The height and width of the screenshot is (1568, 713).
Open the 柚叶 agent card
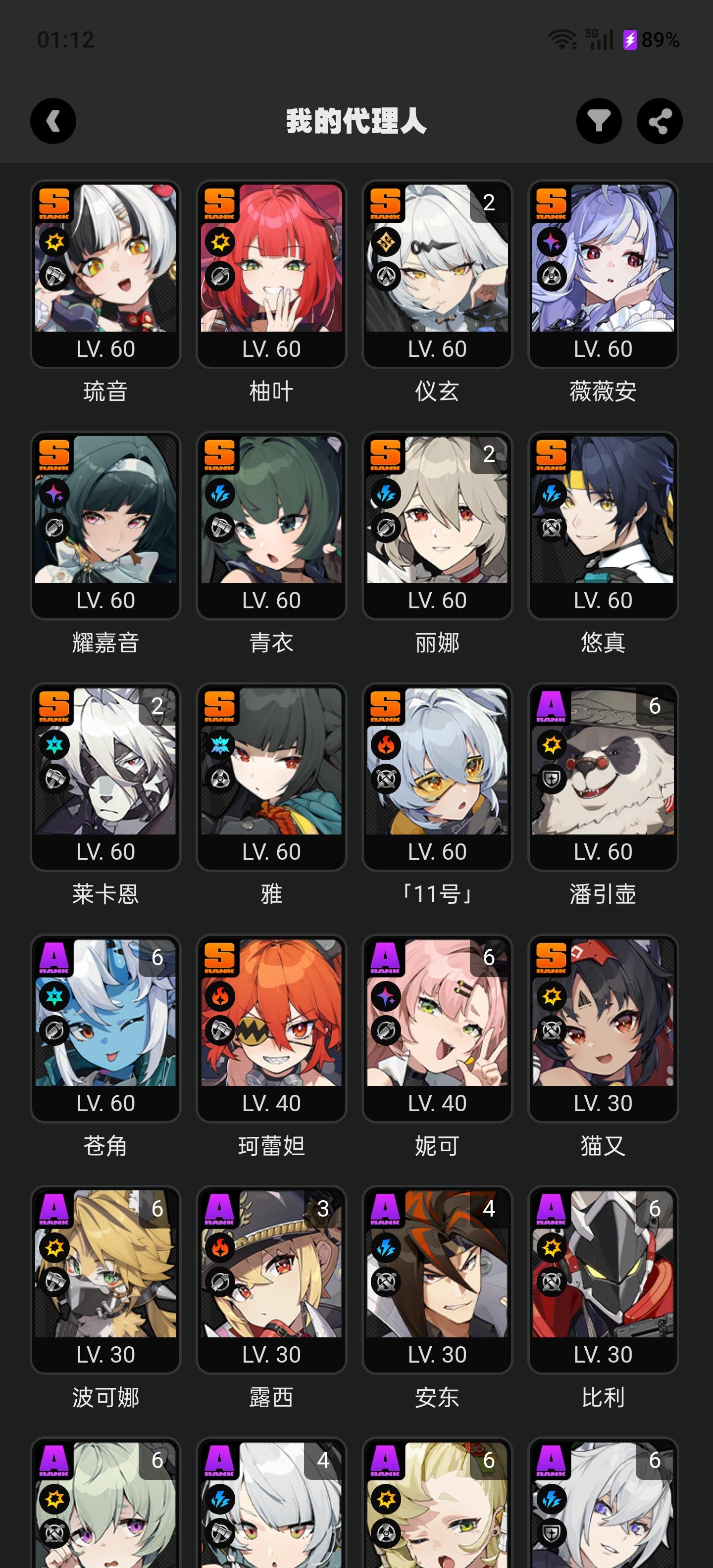tap(271, 274)
